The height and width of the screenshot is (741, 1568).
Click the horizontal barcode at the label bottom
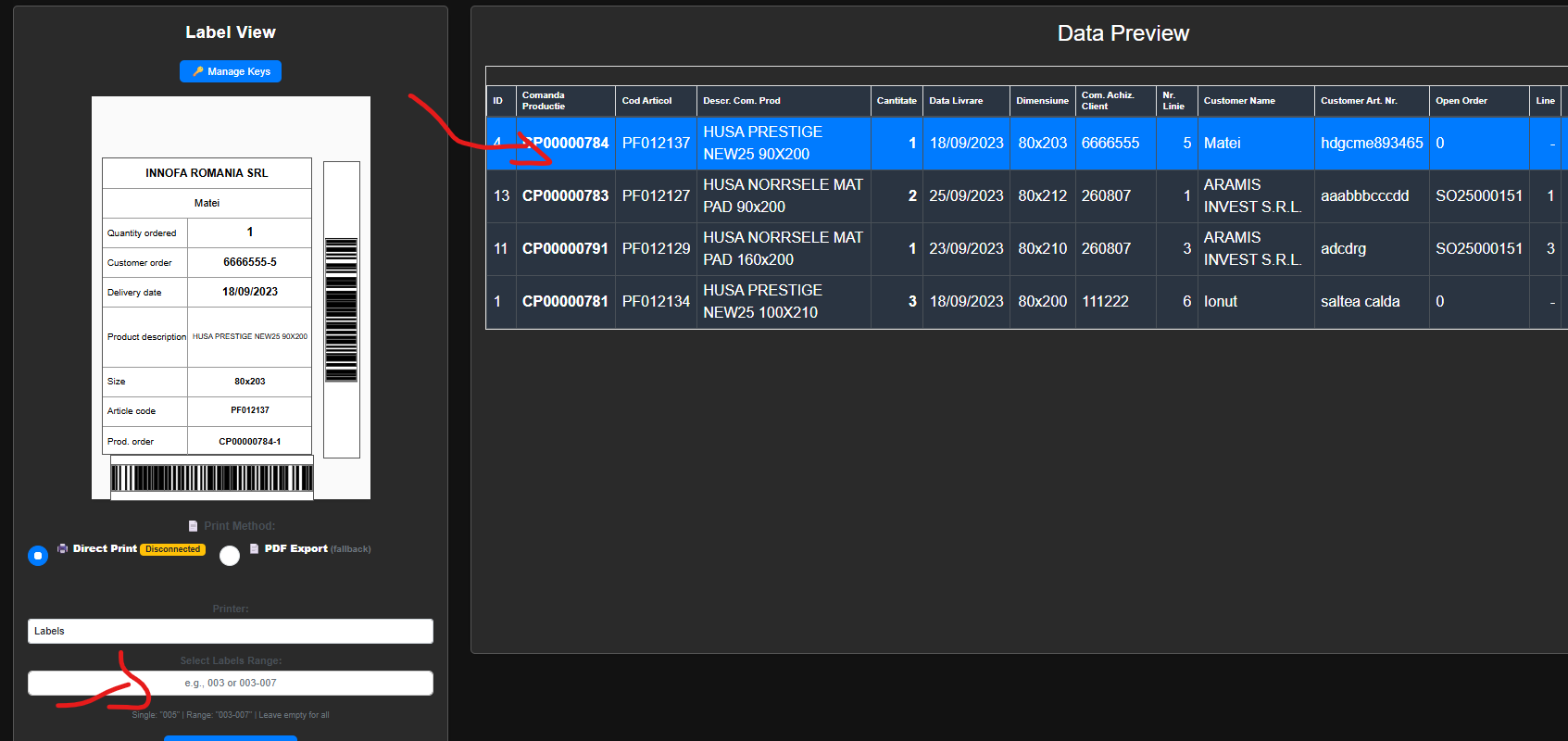tap(212, 478)
